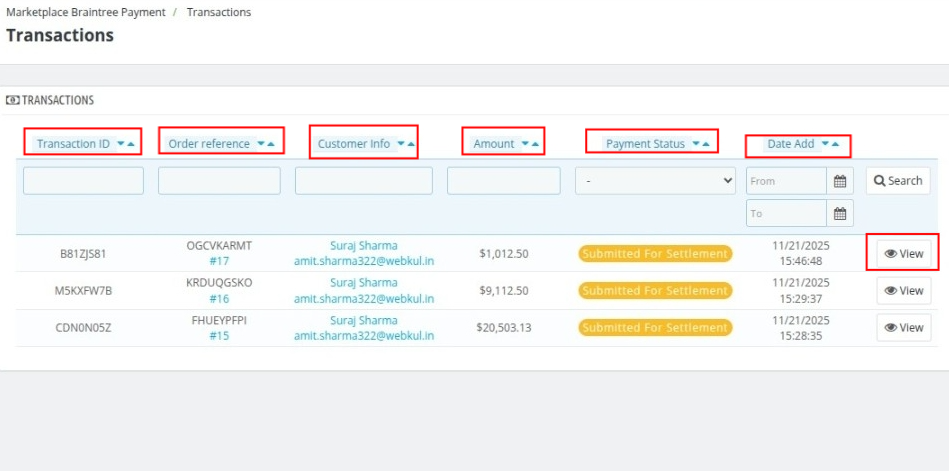View transaction M5KXFW7B details
This screenshot has width=949, height=471.
[904, 291]
